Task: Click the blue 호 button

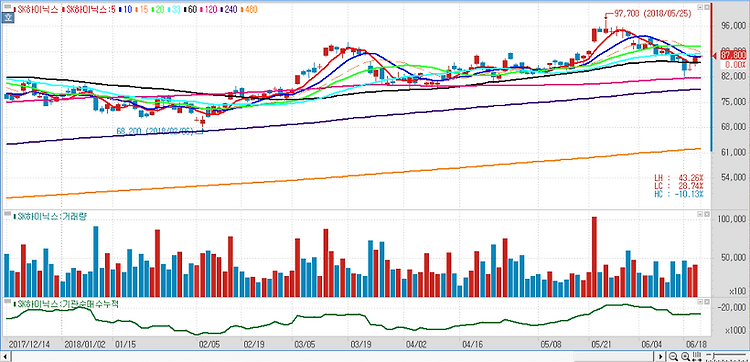Action: (x=7, y=18)
